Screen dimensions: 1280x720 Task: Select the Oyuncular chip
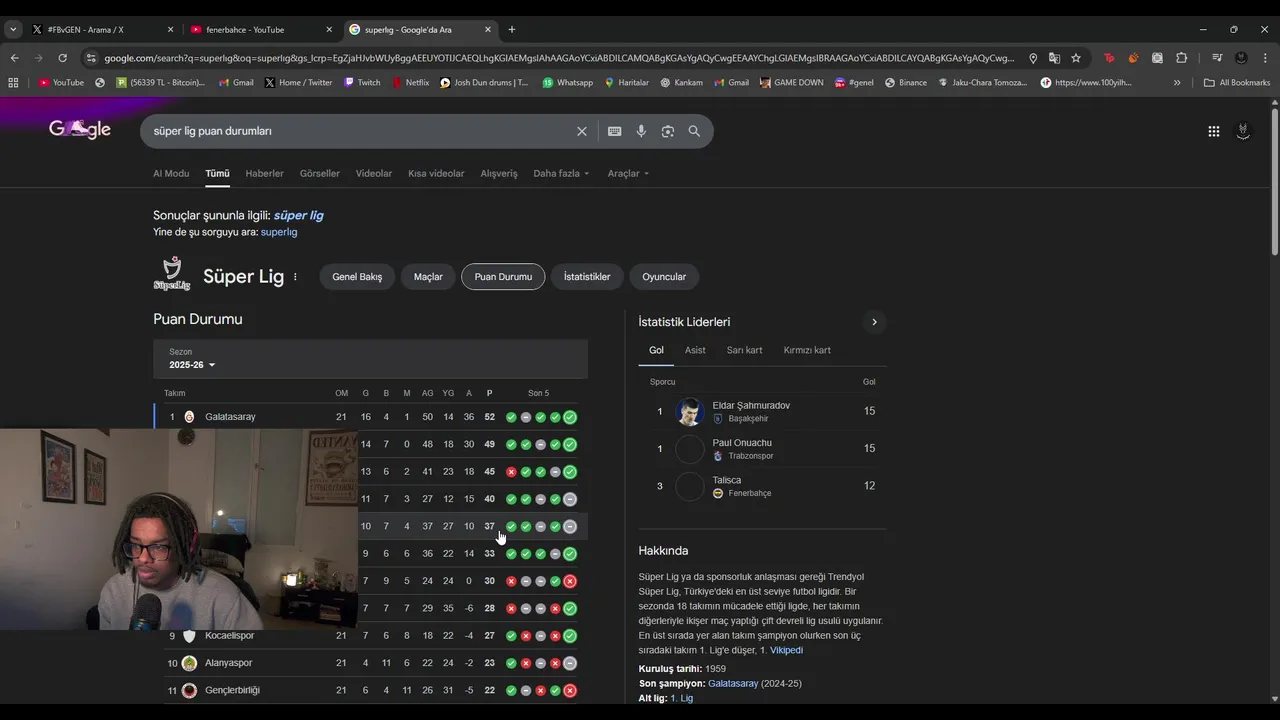(664, 277)
